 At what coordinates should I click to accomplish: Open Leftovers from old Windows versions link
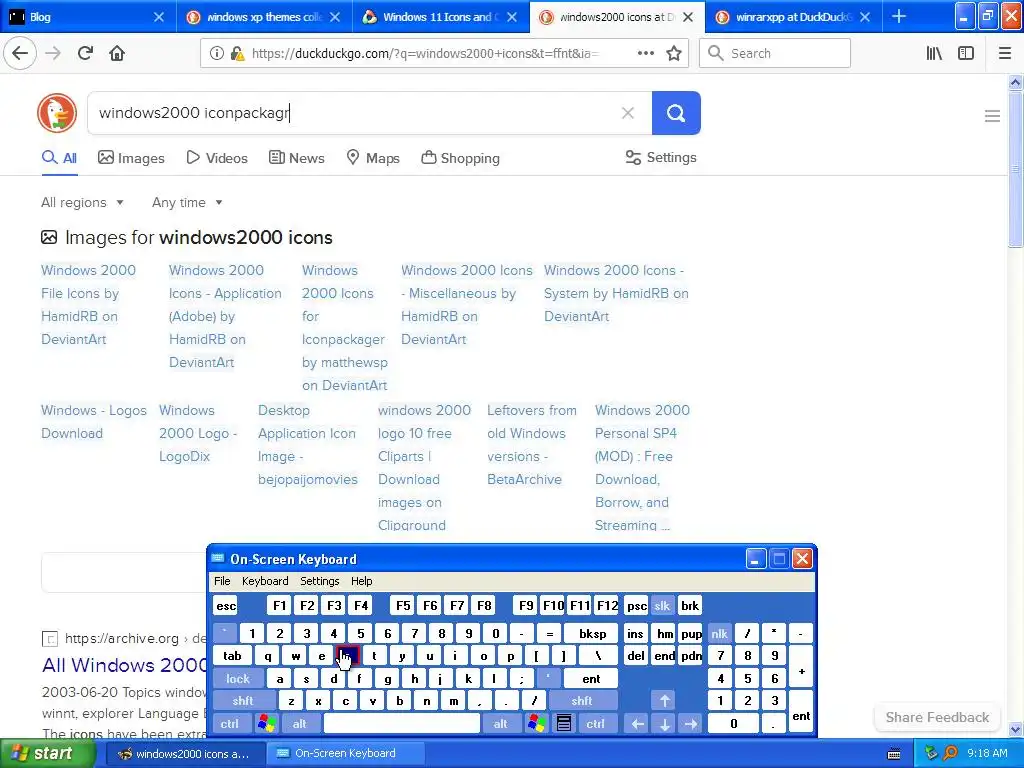pyautogui.click(x=532, y=445)
